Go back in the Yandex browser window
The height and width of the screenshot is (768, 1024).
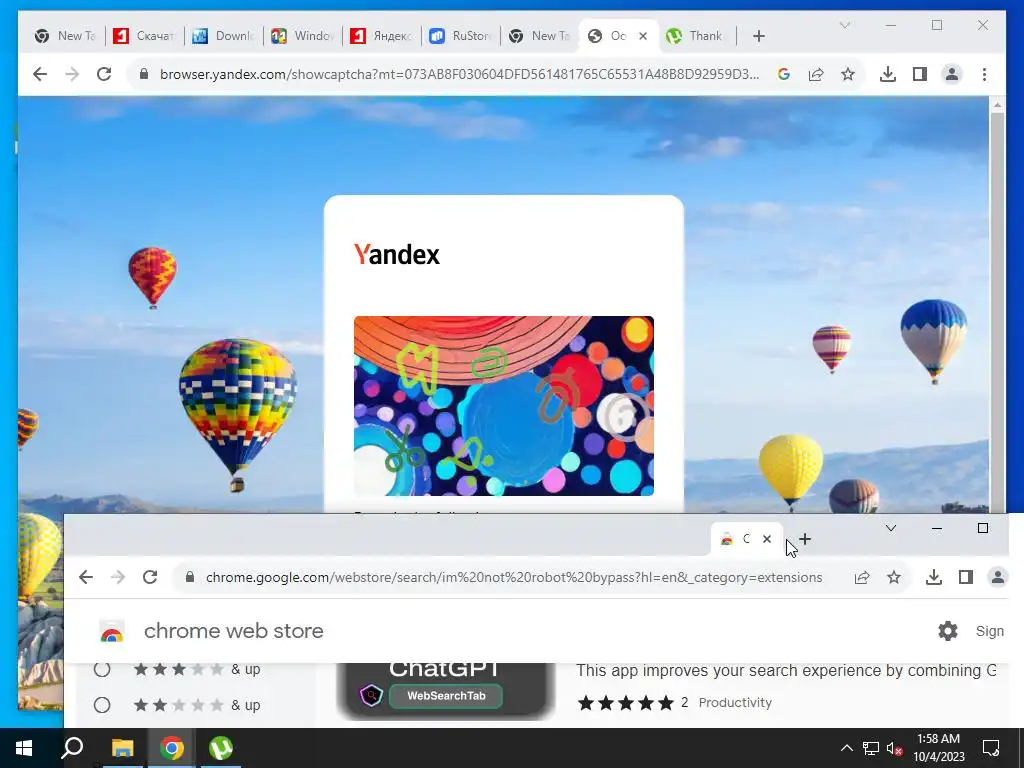pyautogui.click(x=40, y=74)
